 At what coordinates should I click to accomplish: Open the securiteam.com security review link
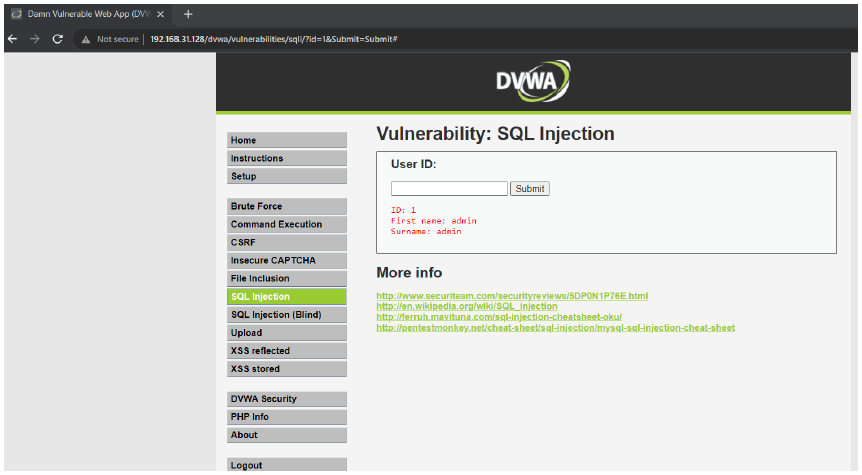tap(512, 296)
